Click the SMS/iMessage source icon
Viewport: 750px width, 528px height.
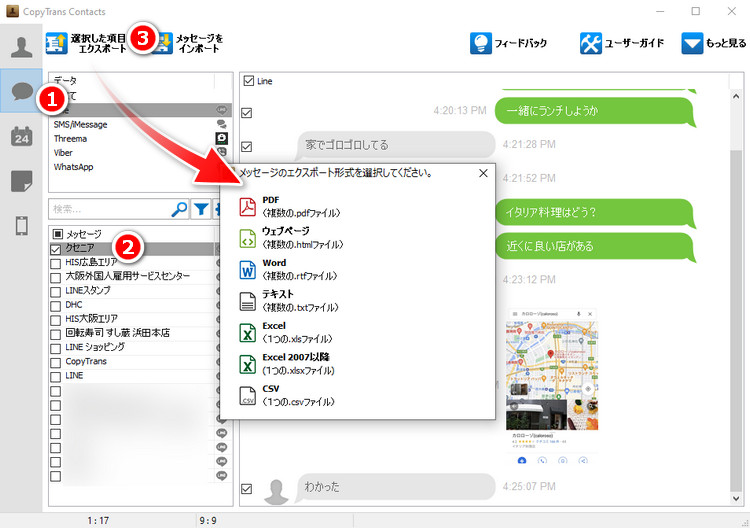(221, 124)
